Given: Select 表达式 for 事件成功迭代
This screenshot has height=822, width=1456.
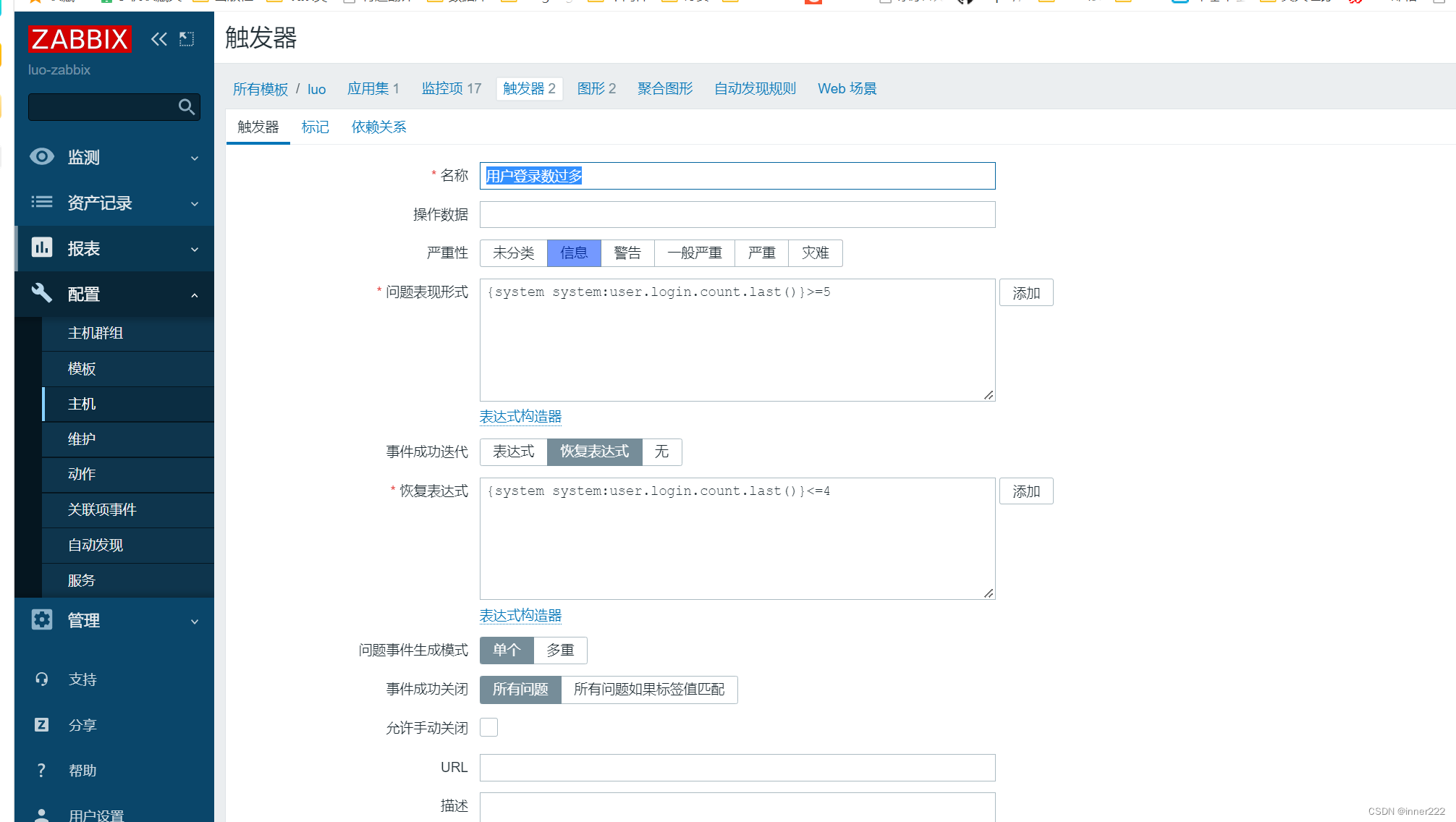Looking at the screenshot, I should click(514, 452).
